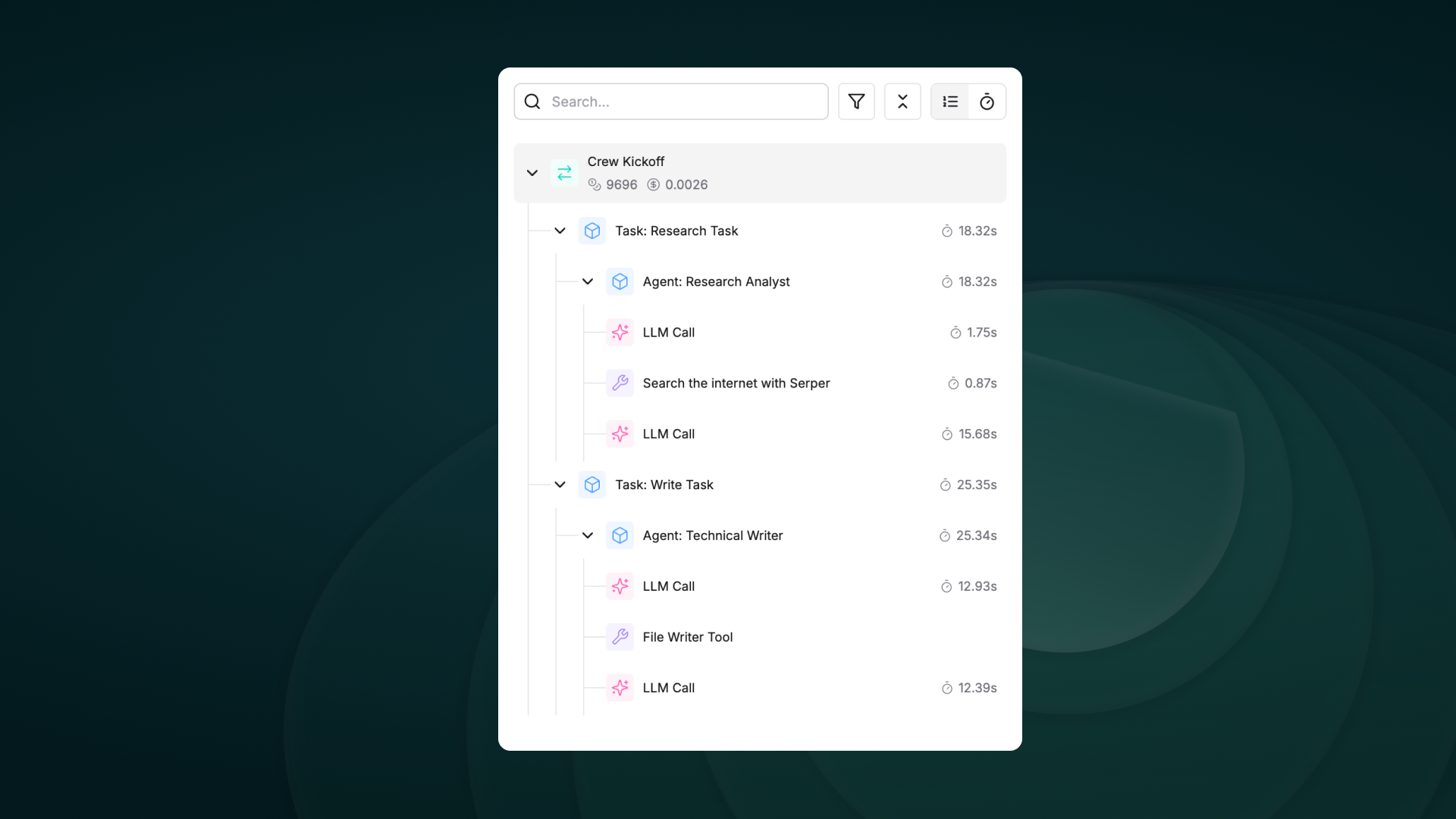Click the magnifying glass search icon
This screenshot has height=819, width=1456.
coord(532,102)
